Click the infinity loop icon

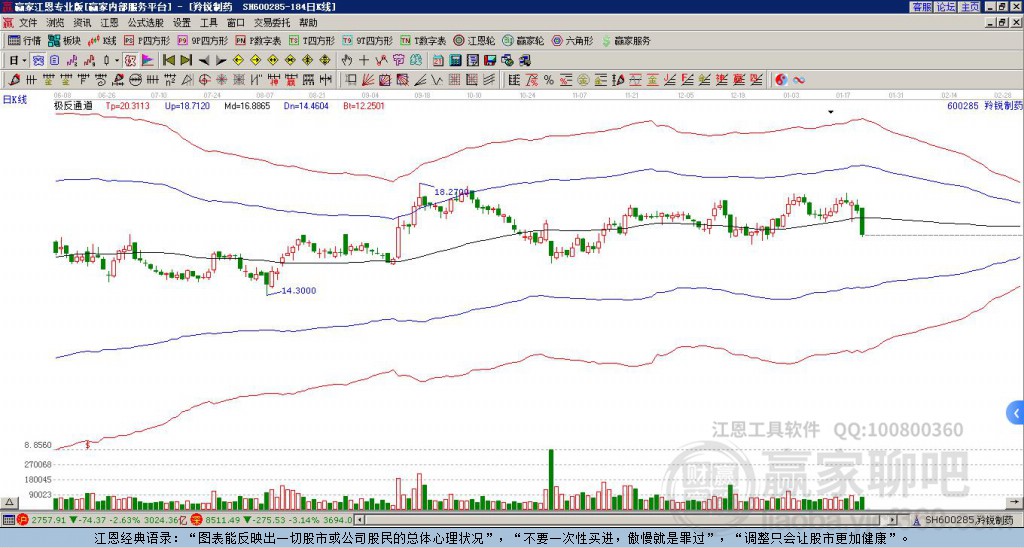(x=798, y=80)
